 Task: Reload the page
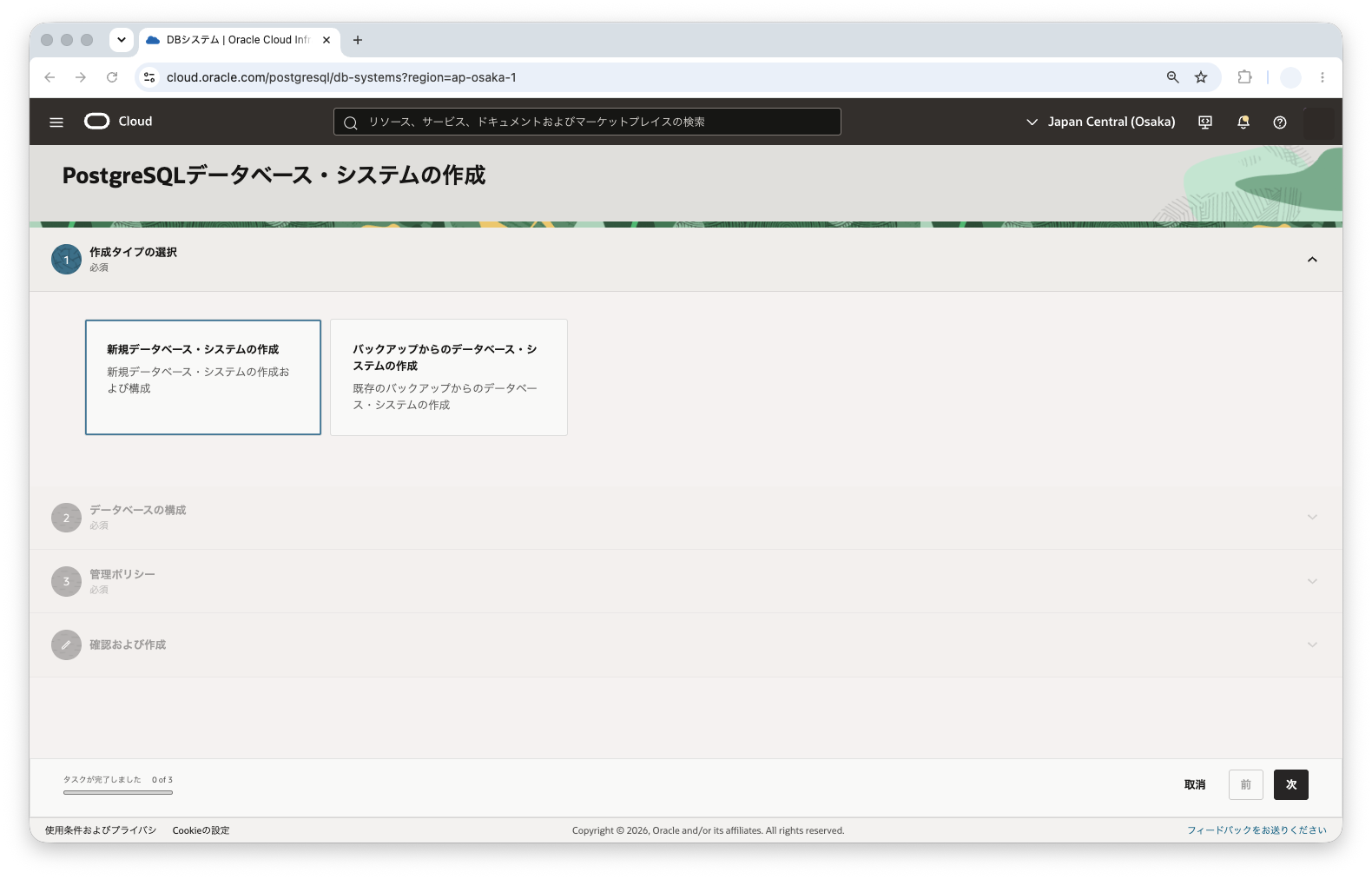tap(112, 77)
